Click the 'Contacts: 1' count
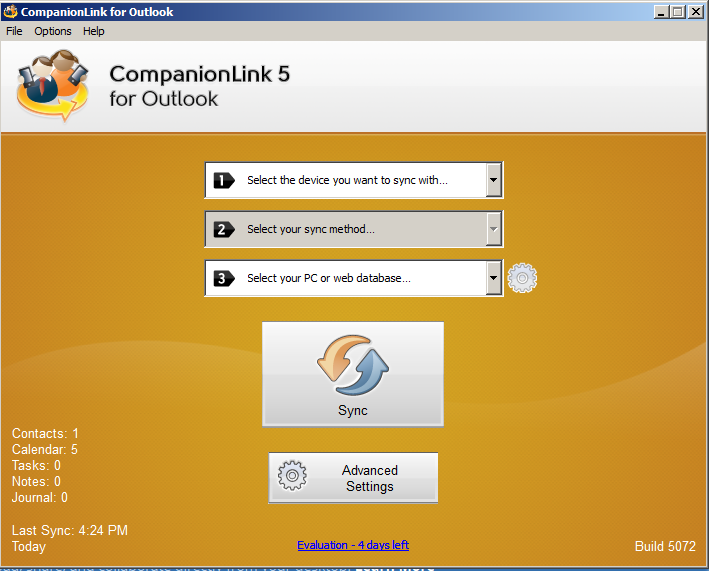 45,434
